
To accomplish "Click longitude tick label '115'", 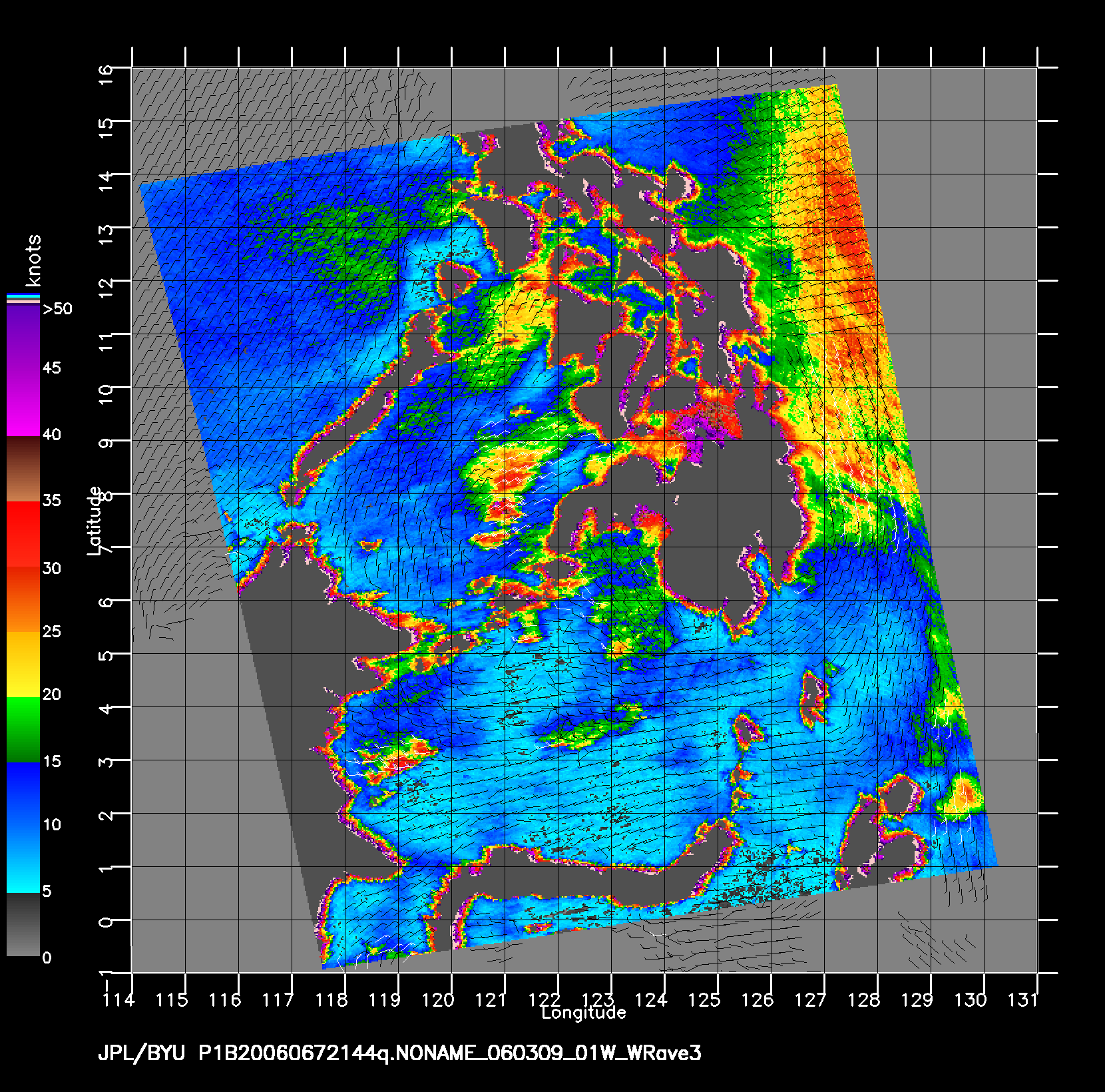I will tap(172, 1000).
